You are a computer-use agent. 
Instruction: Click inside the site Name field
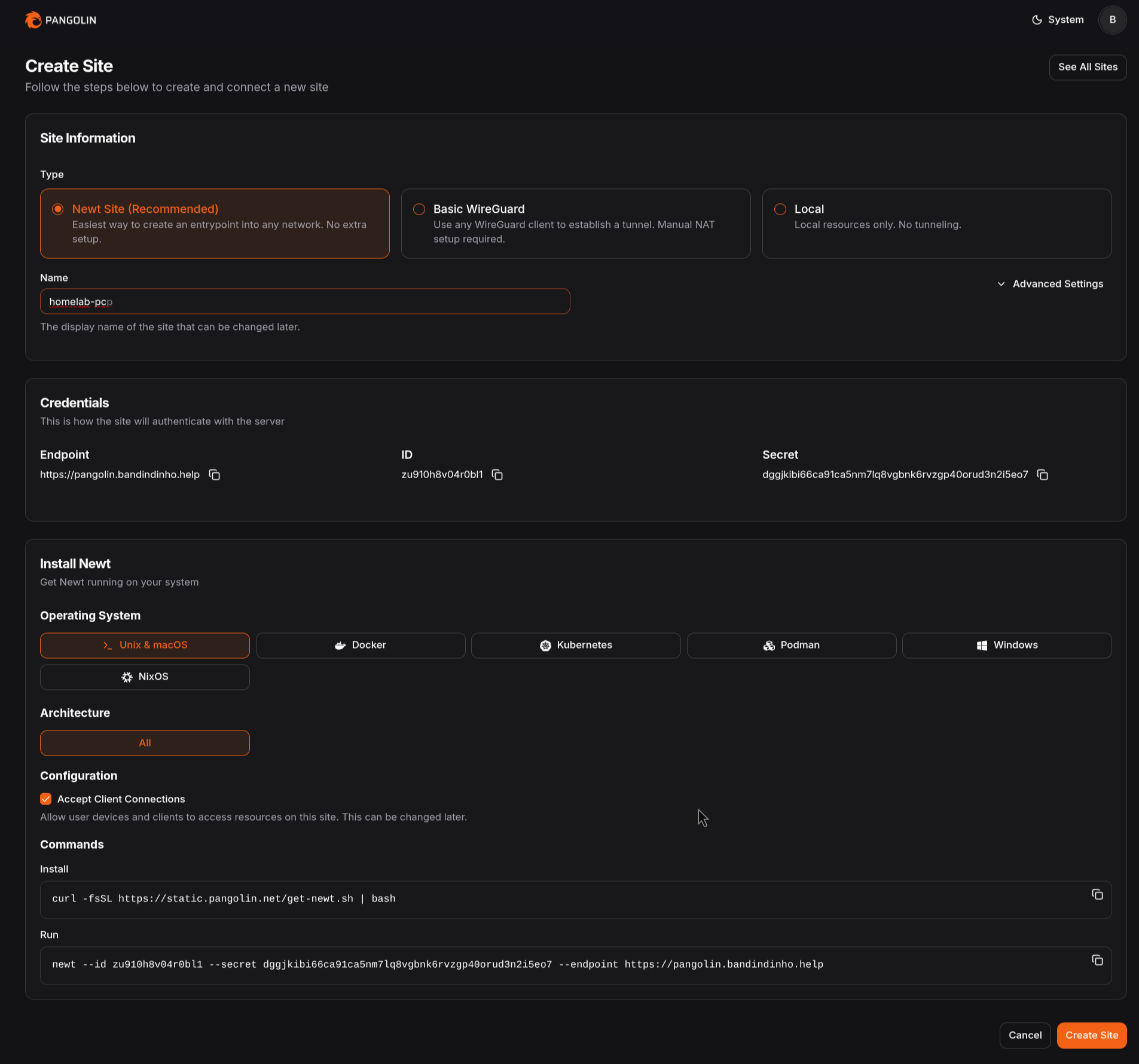coord(305,301)
